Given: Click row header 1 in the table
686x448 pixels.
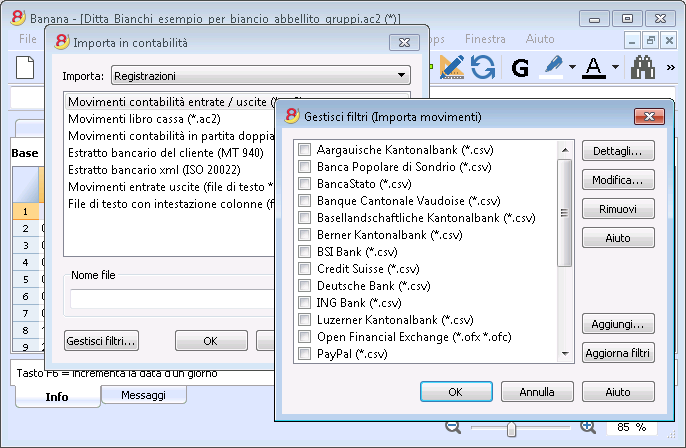Looking at the screenshot, I should coord(25,211).
